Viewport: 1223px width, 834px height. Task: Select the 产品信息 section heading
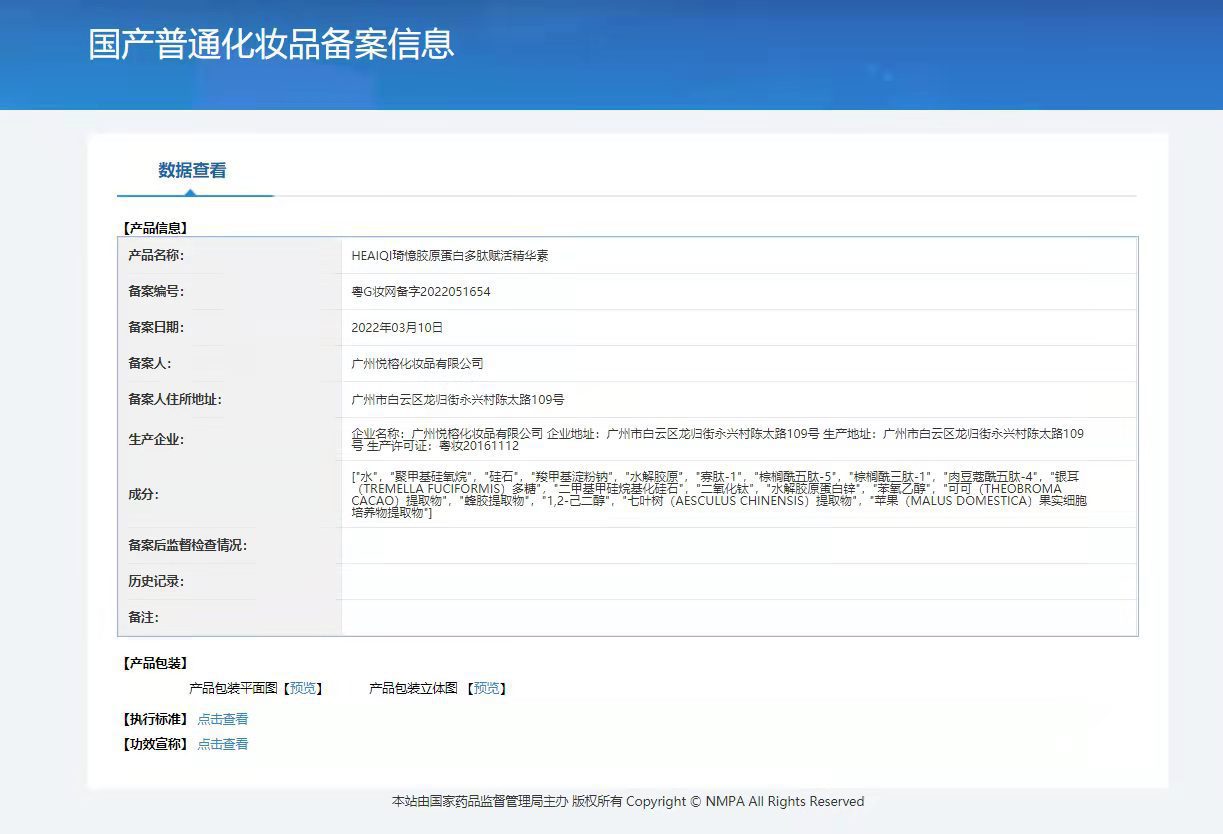coord(155,228)
